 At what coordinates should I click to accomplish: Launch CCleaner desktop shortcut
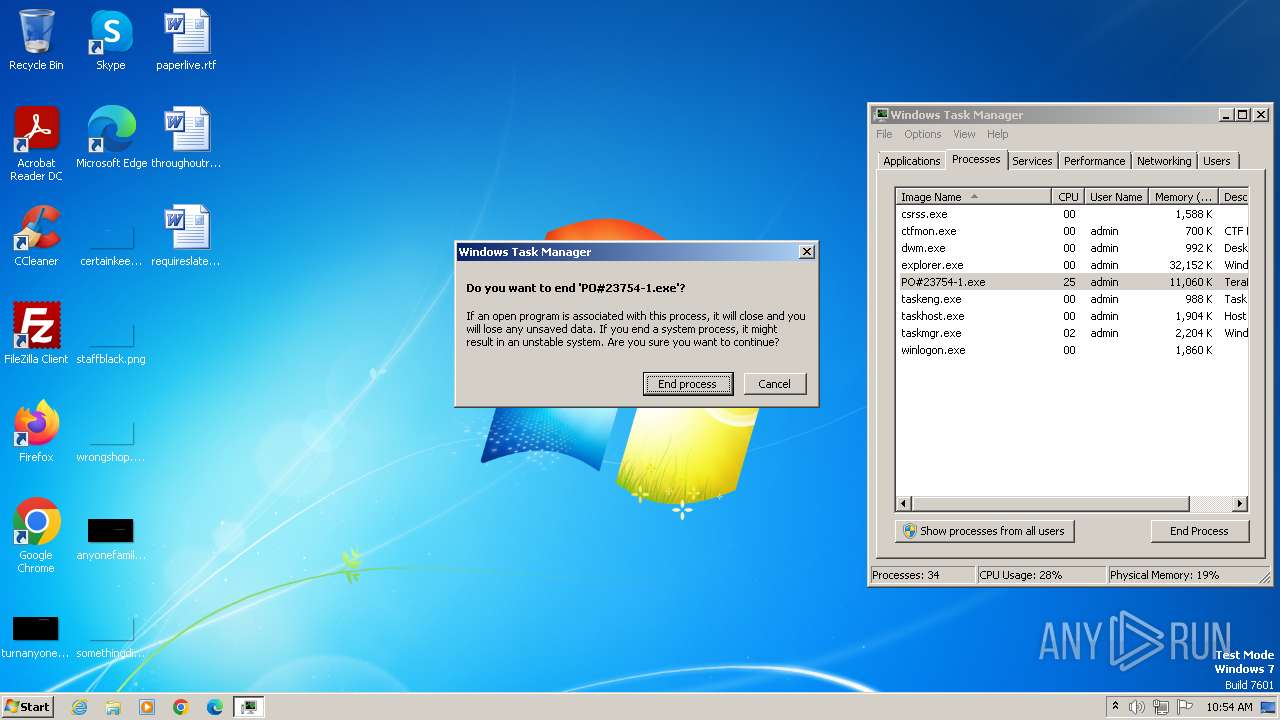click(36, 236)
